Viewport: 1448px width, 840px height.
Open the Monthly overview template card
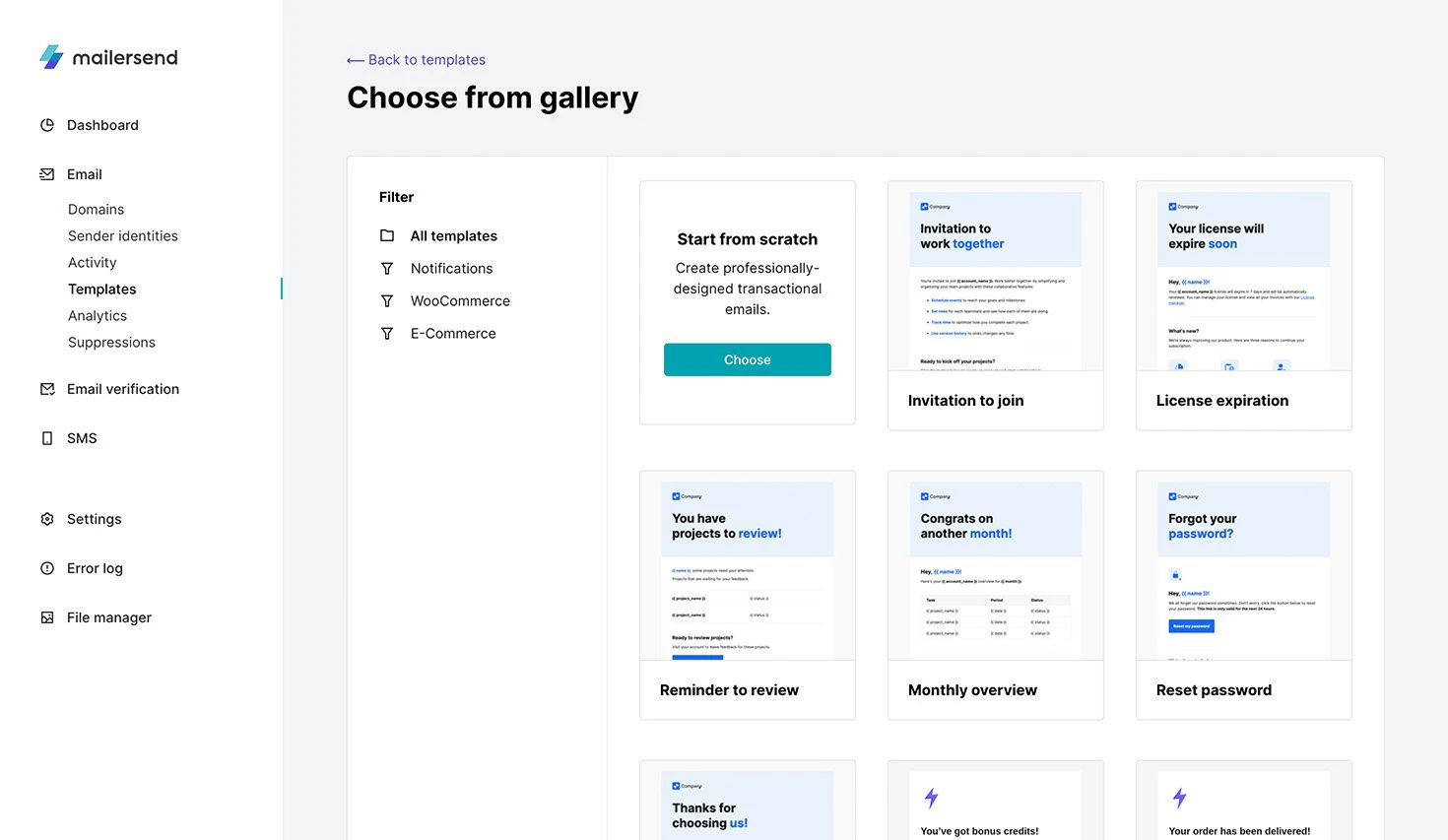(x=995, y=596)
